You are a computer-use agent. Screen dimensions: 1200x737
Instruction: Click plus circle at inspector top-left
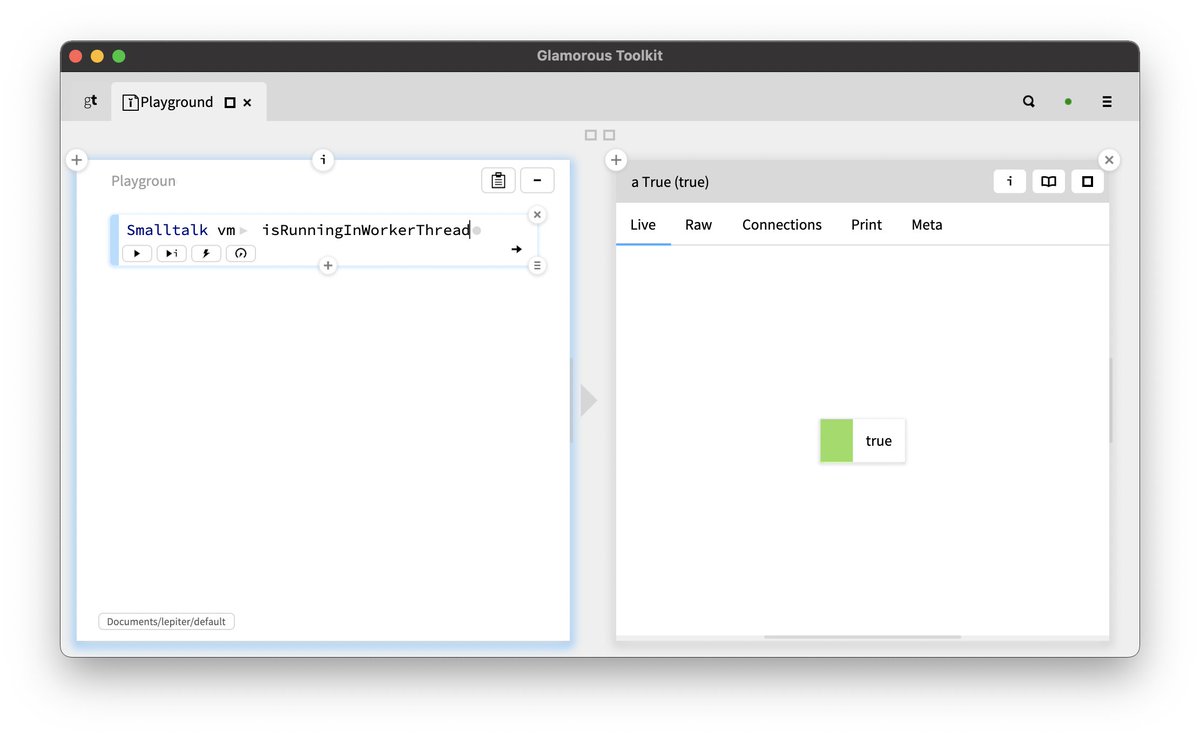coord(616,160)
